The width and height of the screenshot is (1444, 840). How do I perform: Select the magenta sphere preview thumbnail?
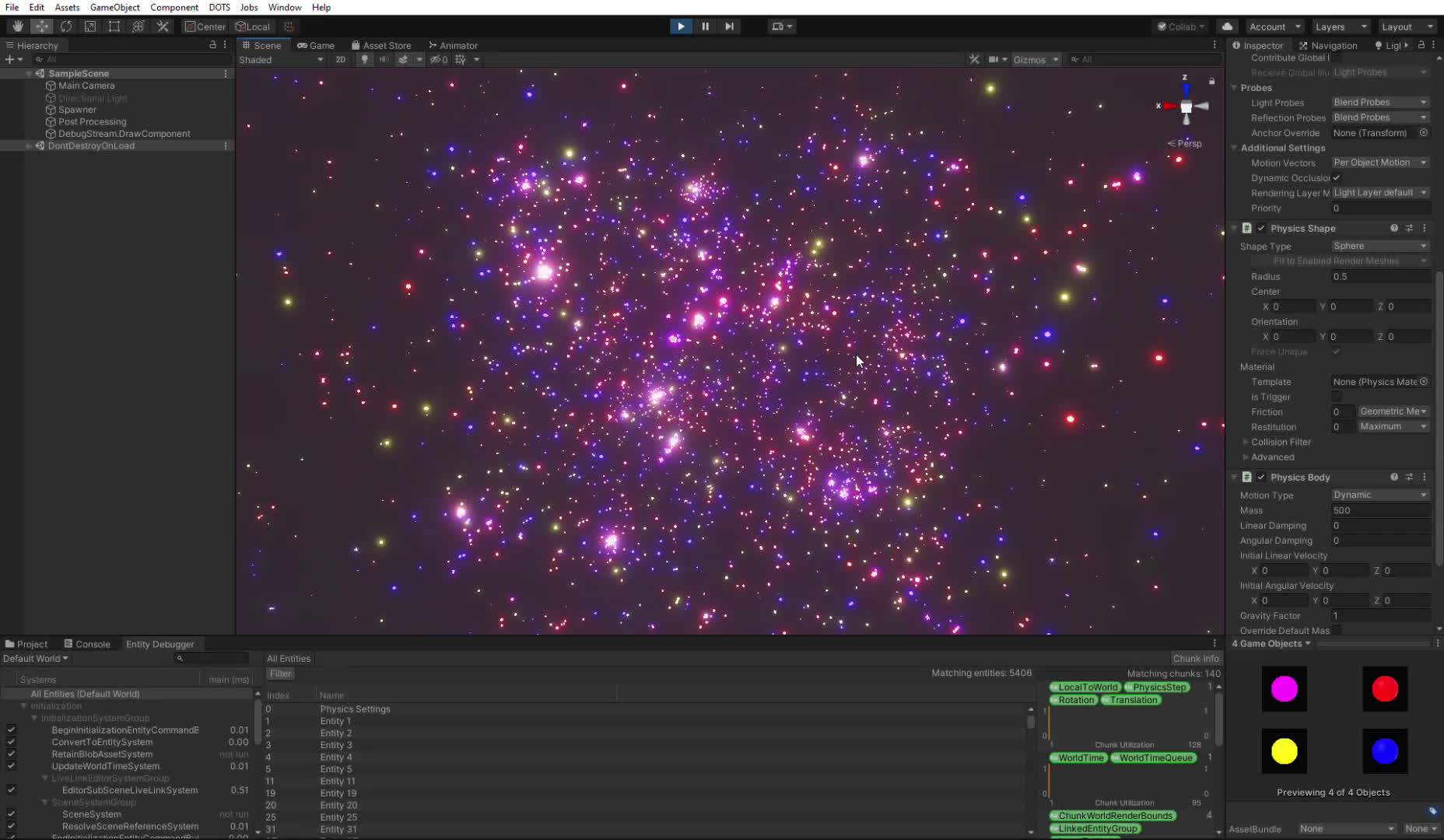[1284, 689]
